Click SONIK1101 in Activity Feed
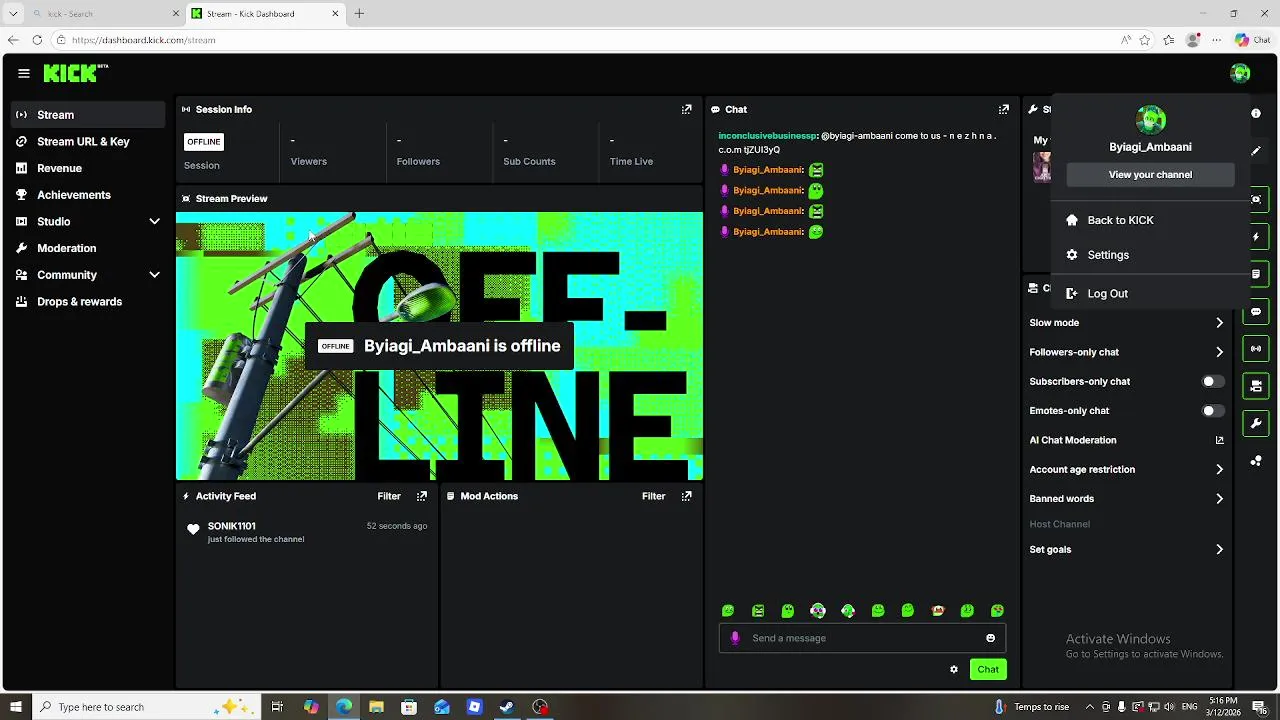 point(232,526)
